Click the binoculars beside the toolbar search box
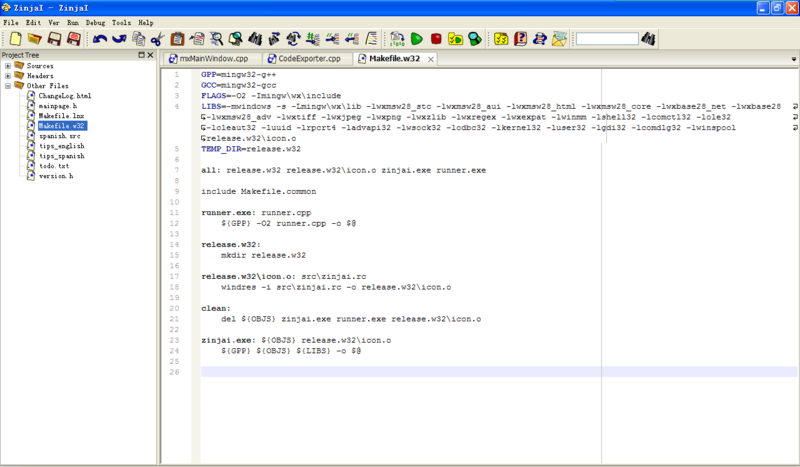 coord(648,39)
